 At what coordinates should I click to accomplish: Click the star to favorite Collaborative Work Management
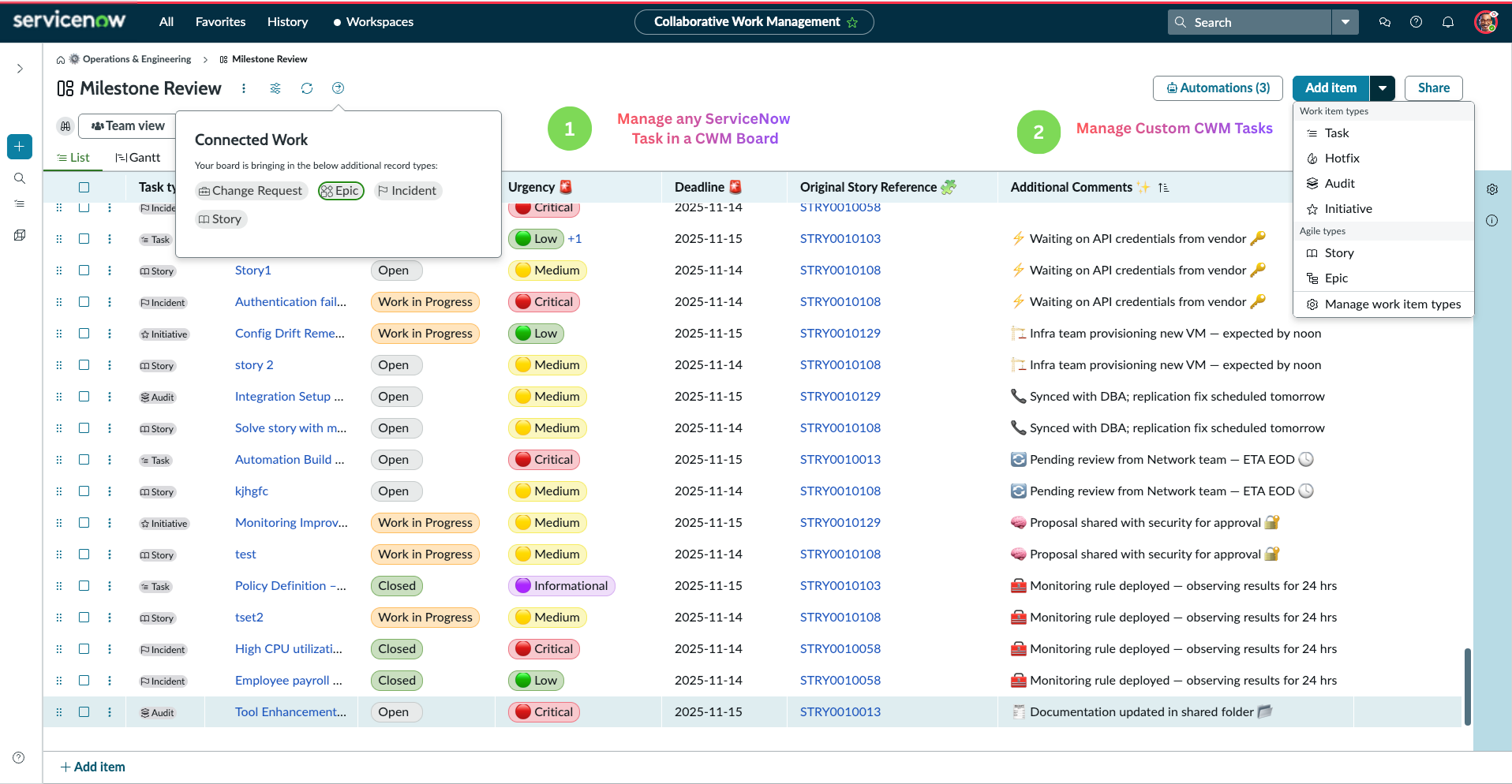pos(852,22)
